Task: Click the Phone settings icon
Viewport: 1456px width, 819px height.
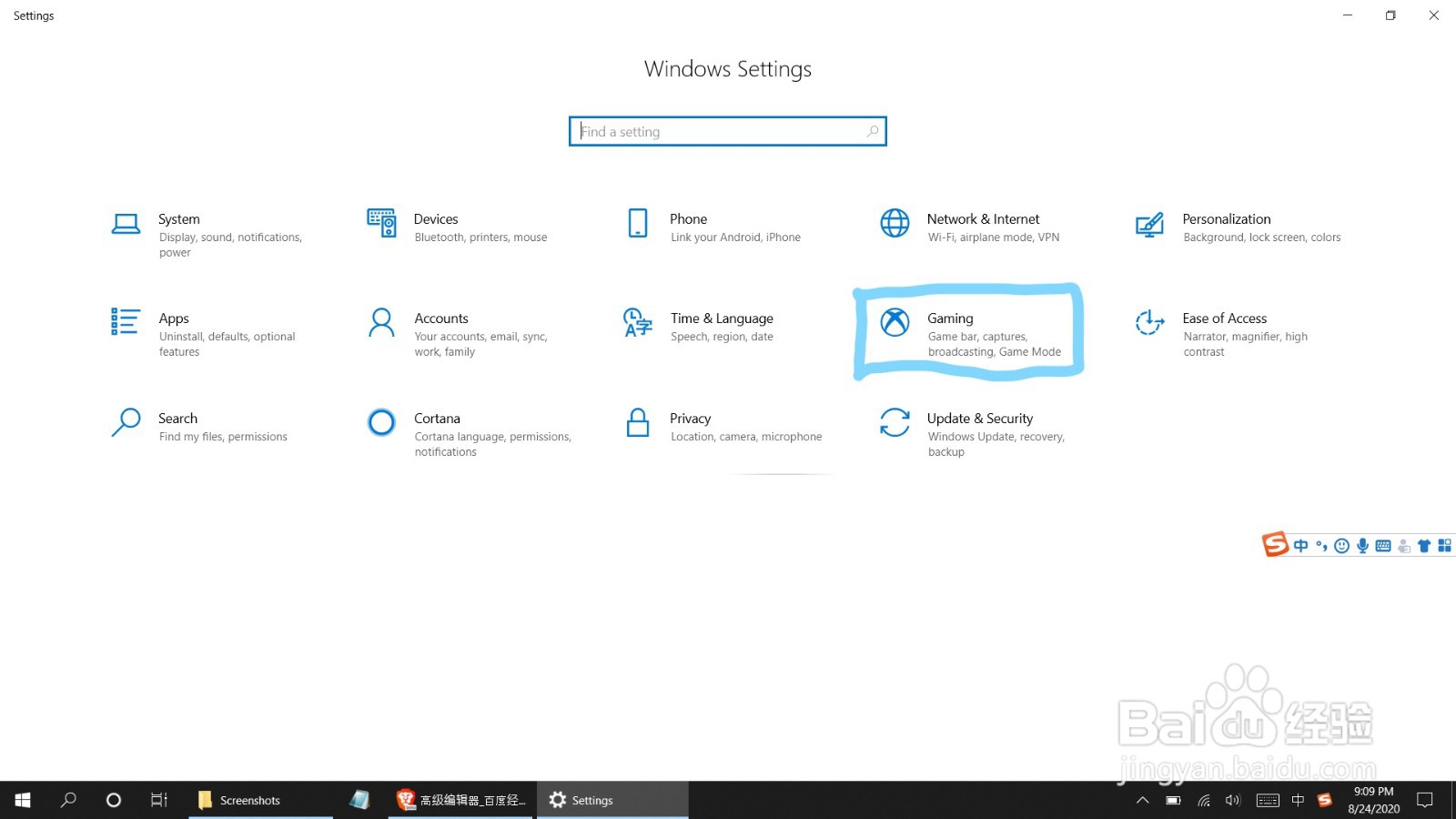Action: click(x=638, y=223)
